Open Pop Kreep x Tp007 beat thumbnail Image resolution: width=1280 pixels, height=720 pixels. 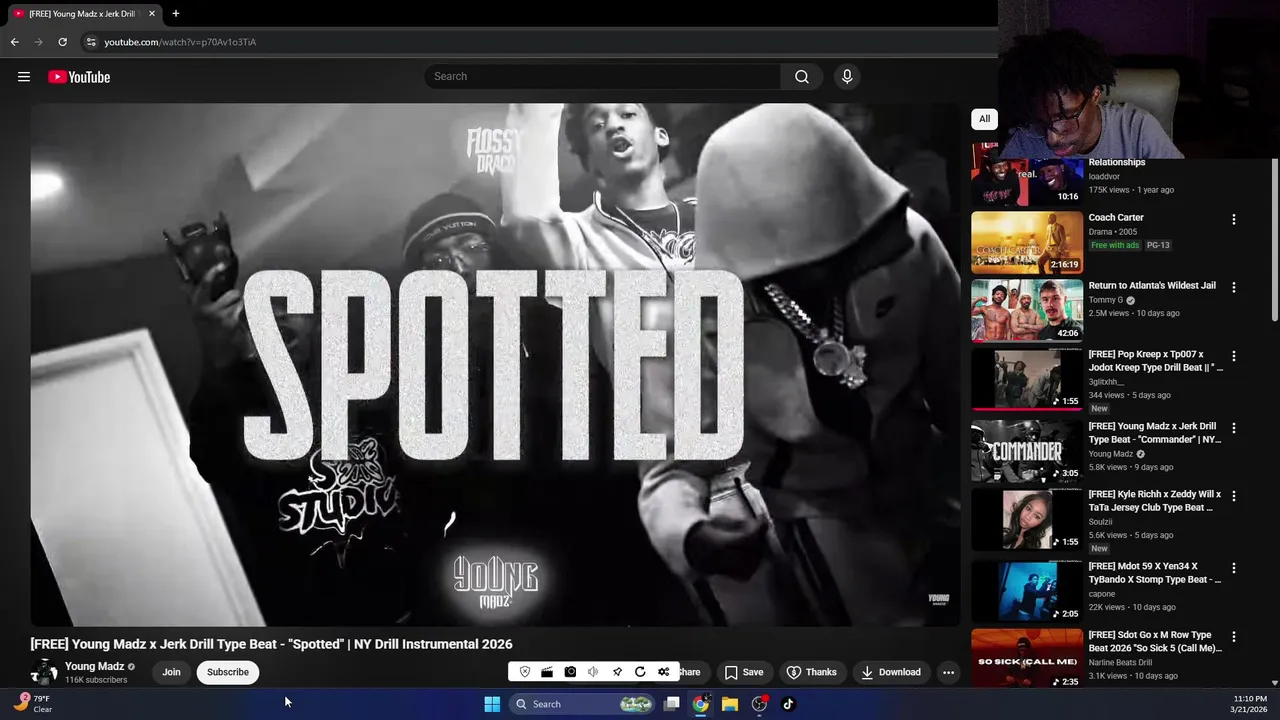[x=1027, y=379]
